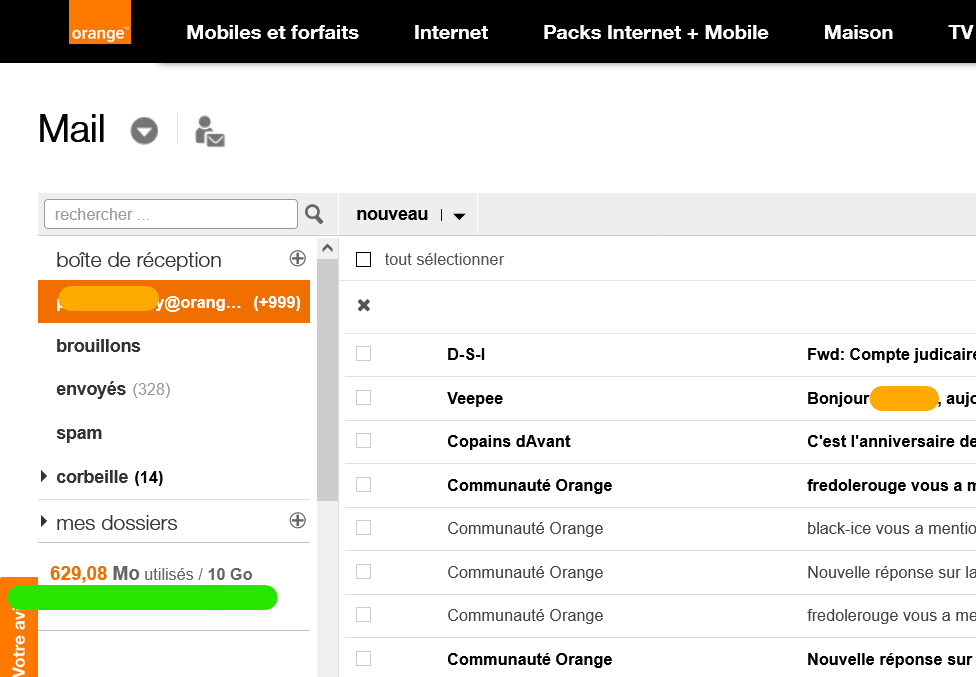
Task: Check the 'black-ice vous a mentio' message
Action: click(x=364, y=528)
